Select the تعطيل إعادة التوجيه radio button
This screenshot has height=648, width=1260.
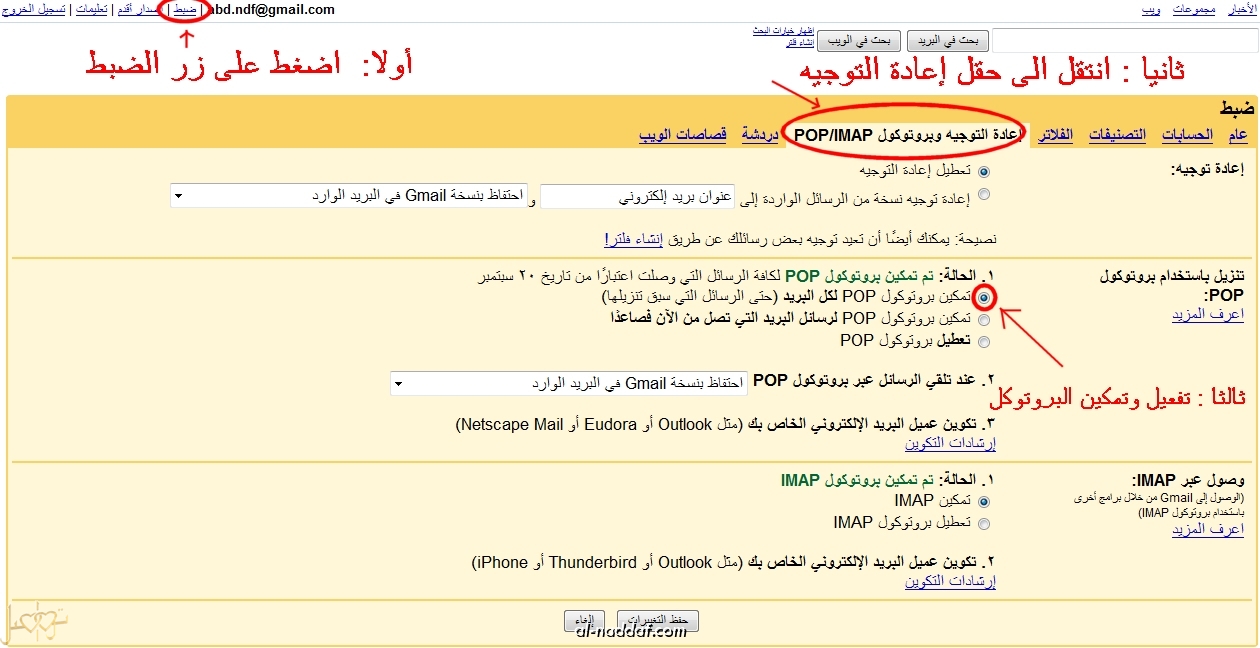pyautogui.click(x=984, y=171)
